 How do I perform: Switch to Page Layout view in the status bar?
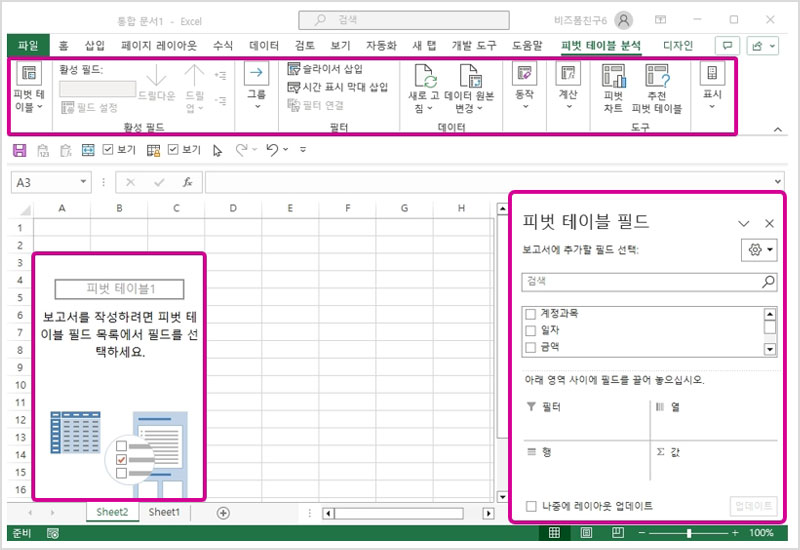click(x=586, y=533)
